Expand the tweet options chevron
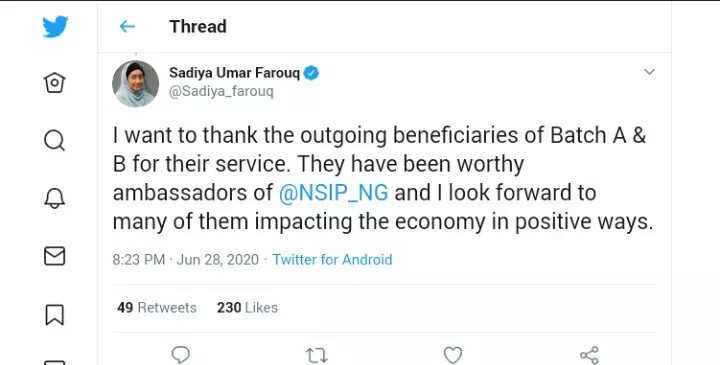The height and width of the screenshot is (365, 720). (649, 72)
